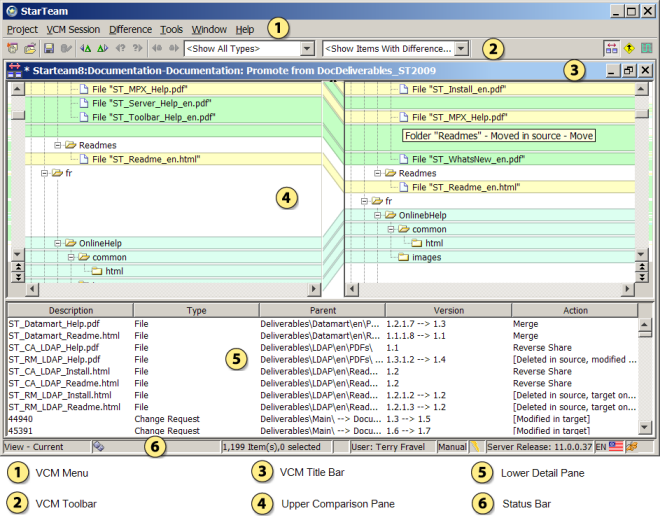Viewport: 660px width, 517px height.
Task: Select the ST_Datamart_Help.pdf row
Action: pyautogui.click(x=54, y=325)
